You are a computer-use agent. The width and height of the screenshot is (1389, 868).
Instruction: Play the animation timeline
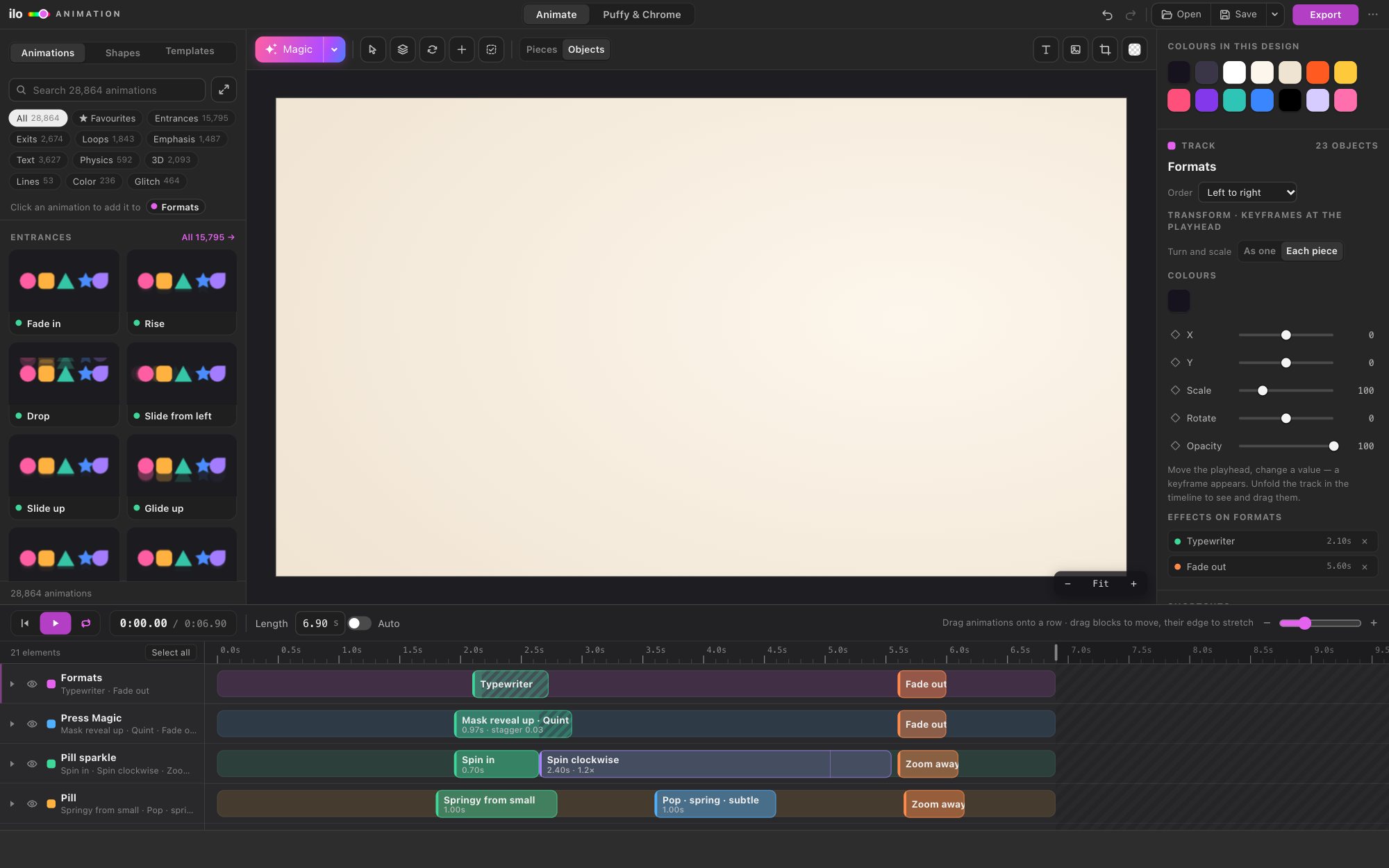point(56,623)
